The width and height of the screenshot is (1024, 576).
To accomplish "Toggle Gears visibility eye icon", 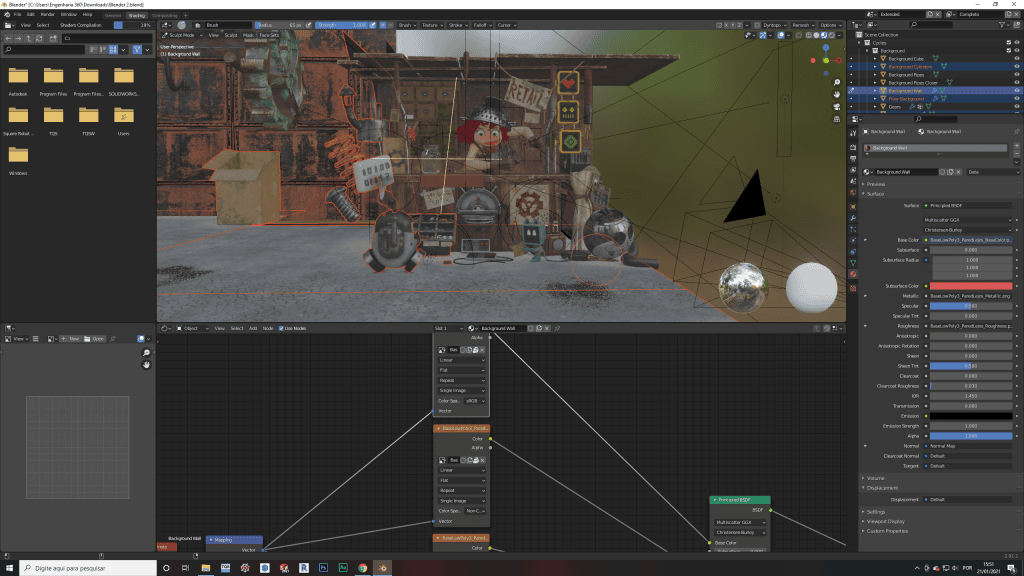I will [1016, 106].
